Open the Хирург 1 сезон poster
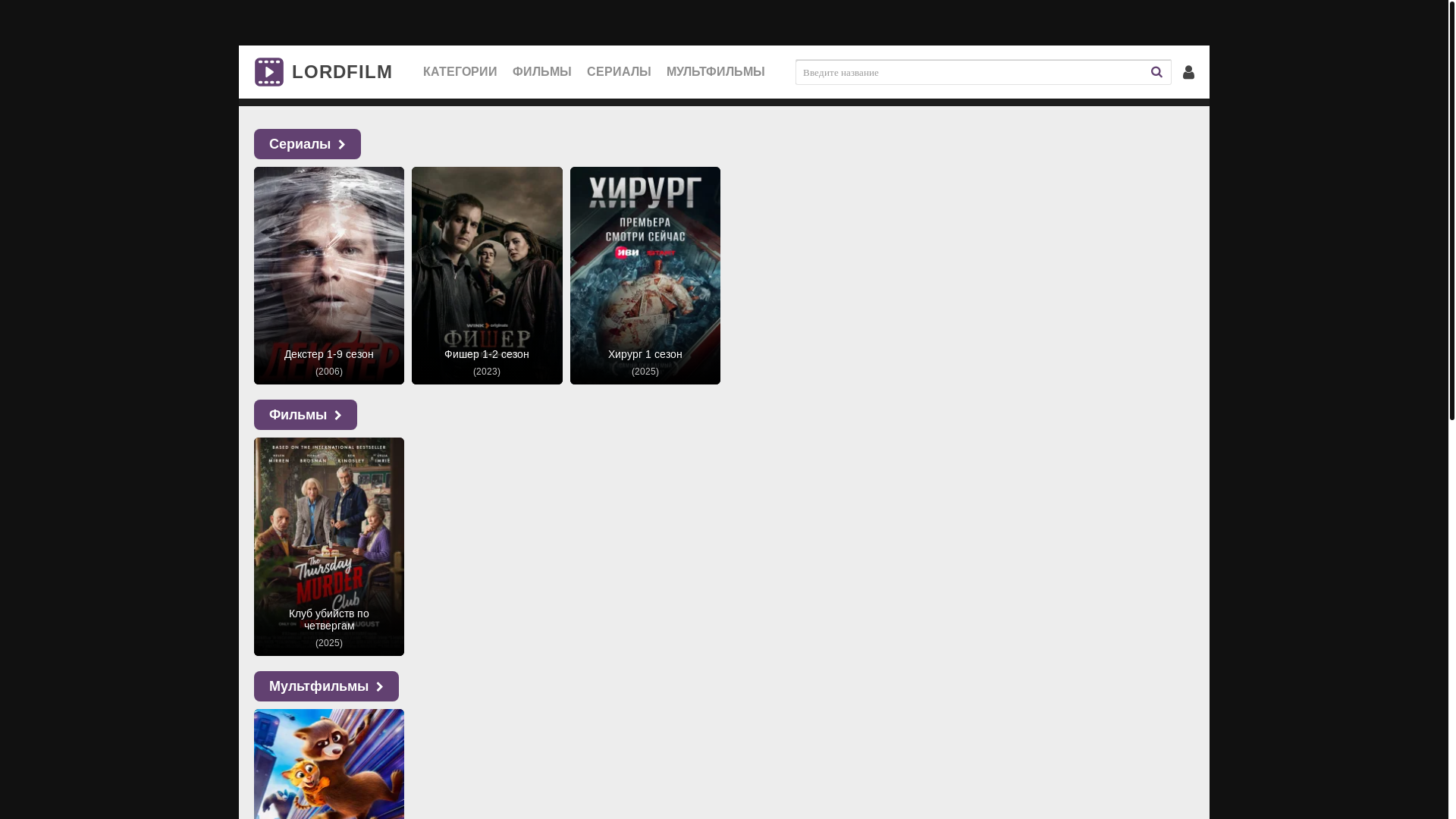The height and width of the screenshot is (819, 1456). pos(645,275)
